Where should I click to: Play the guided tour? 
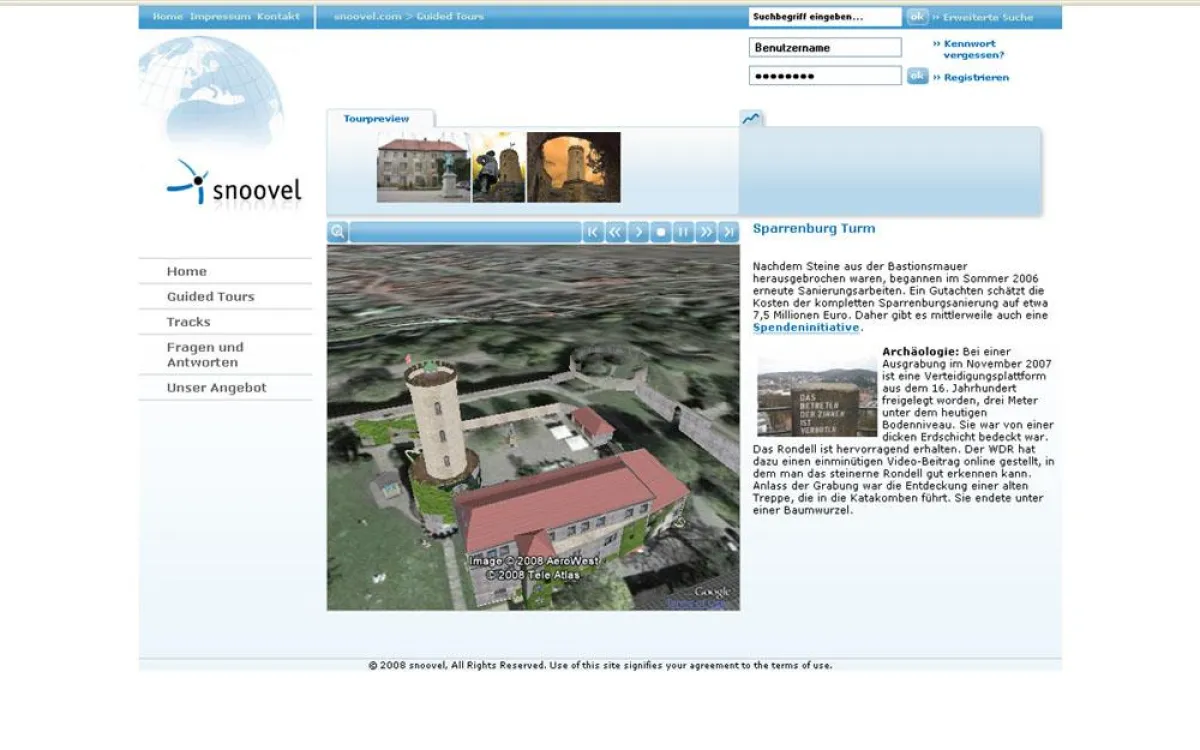pyautogui.click(x=638, y=232)
